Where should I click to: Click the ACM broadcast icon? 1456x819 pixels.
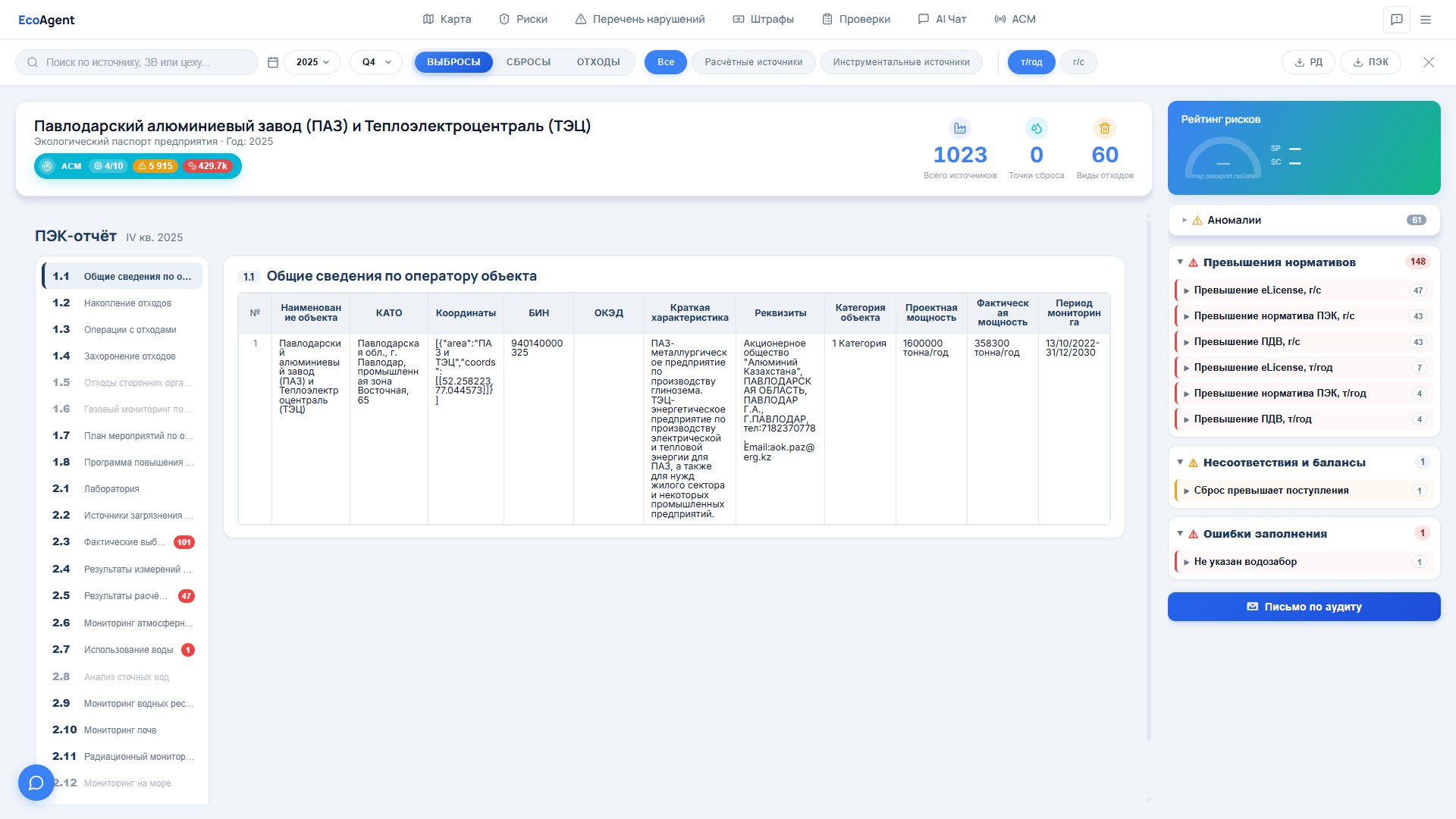[1000, 19]
